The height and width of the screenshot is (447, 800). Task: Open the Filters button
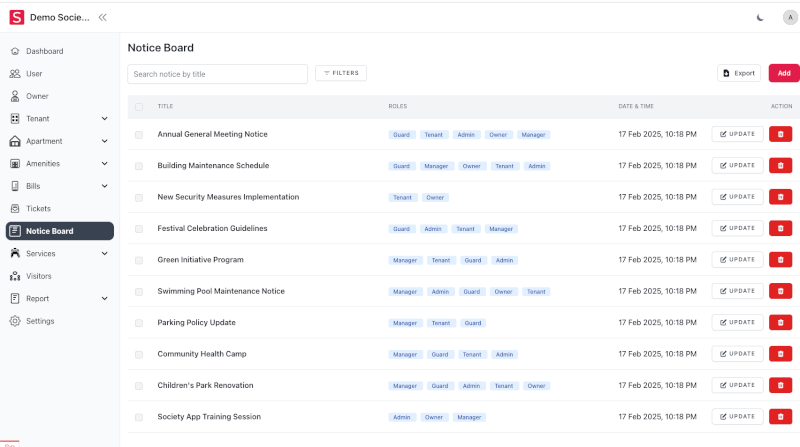pos(341,73)
